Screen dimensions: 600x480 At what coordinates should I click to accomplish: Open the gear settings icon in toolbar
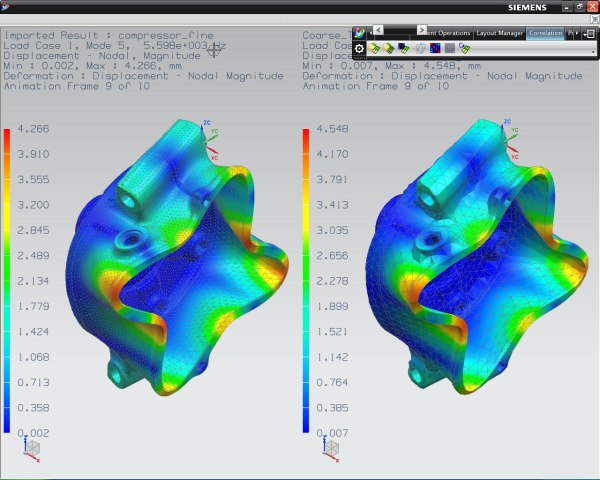tap(360, 48)
